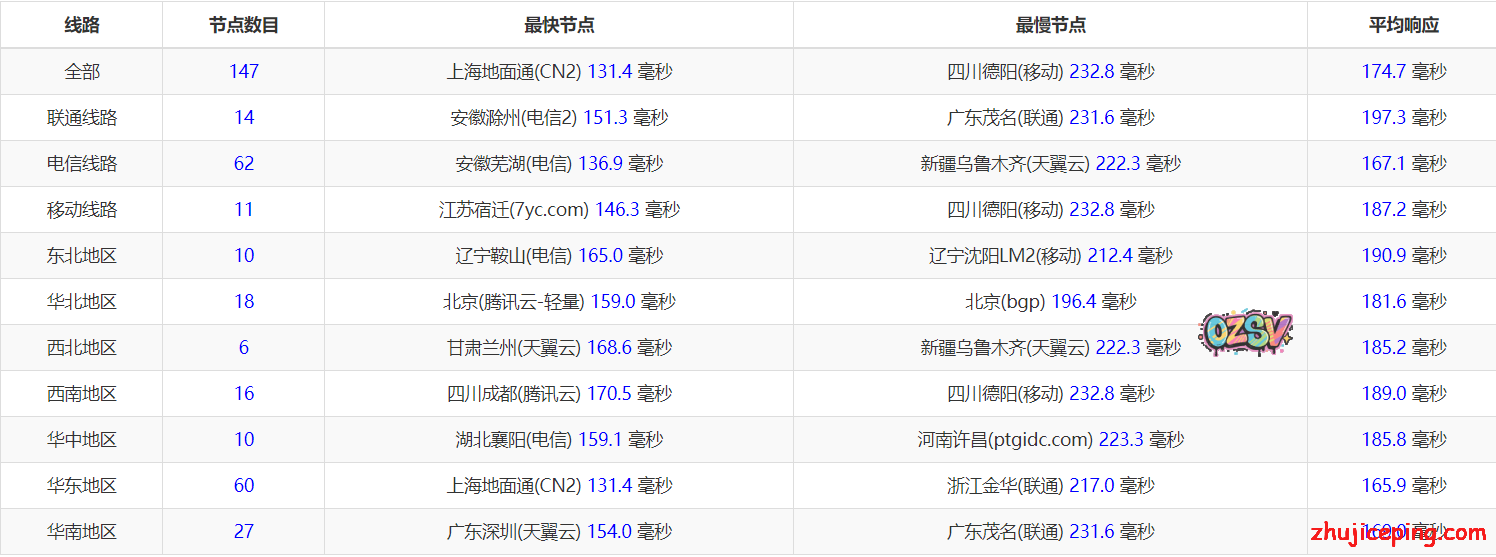
Task: Click the OZSV graffiti logo watermark
Action: point(1246,332)
